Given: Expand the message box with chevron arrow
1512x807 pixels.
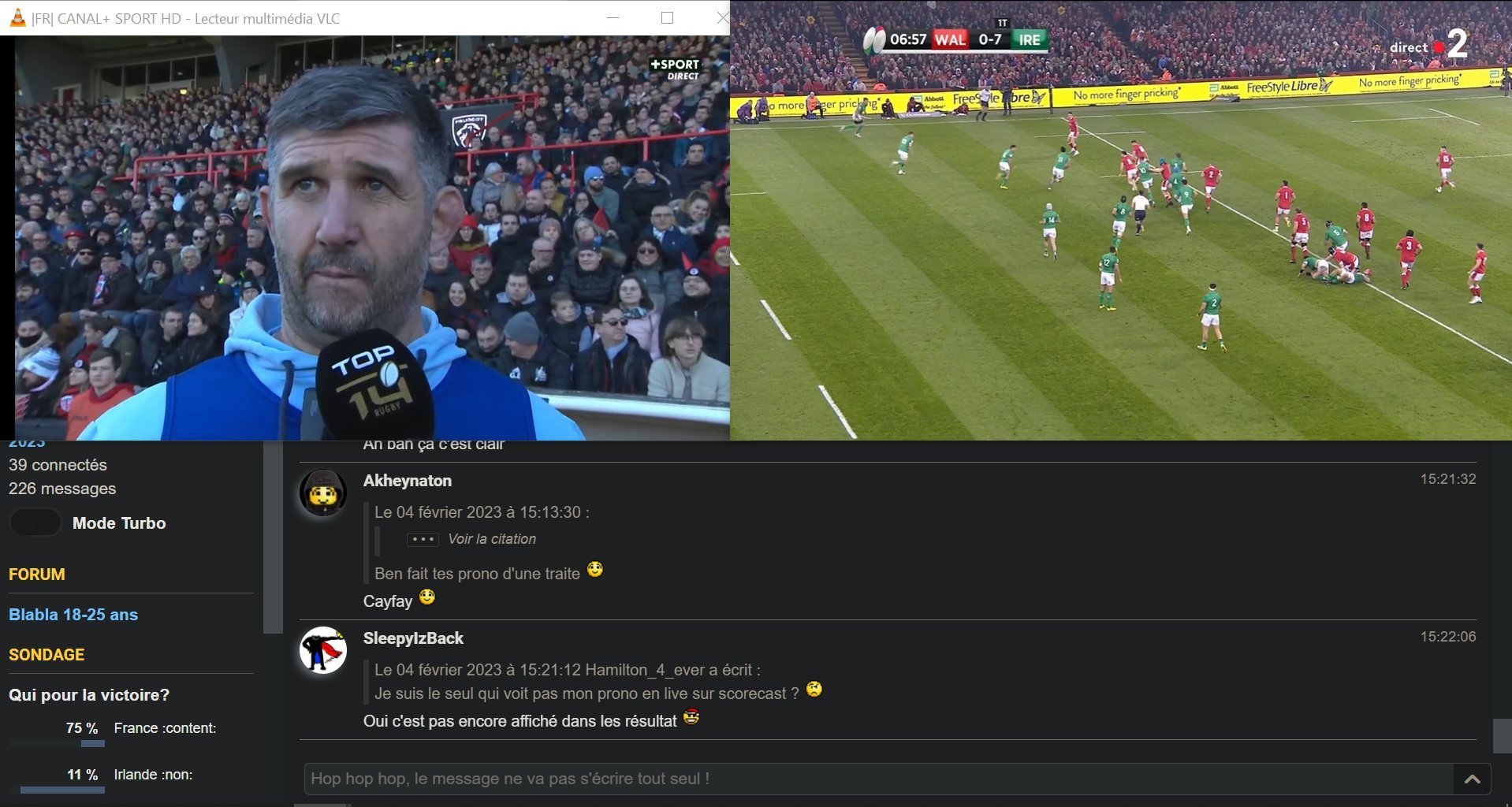Looking at the screenshot, I should click(1472, 779).
